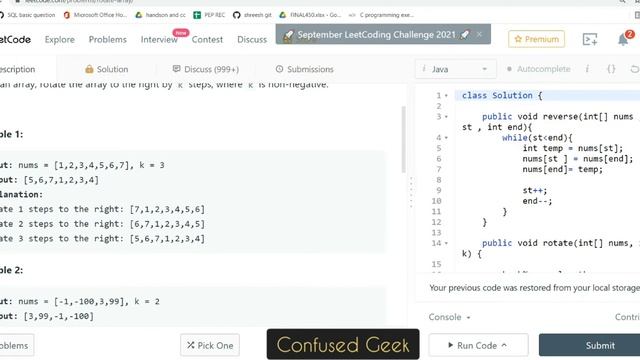Open the C programming exercise bookmark

coord(381,15)
